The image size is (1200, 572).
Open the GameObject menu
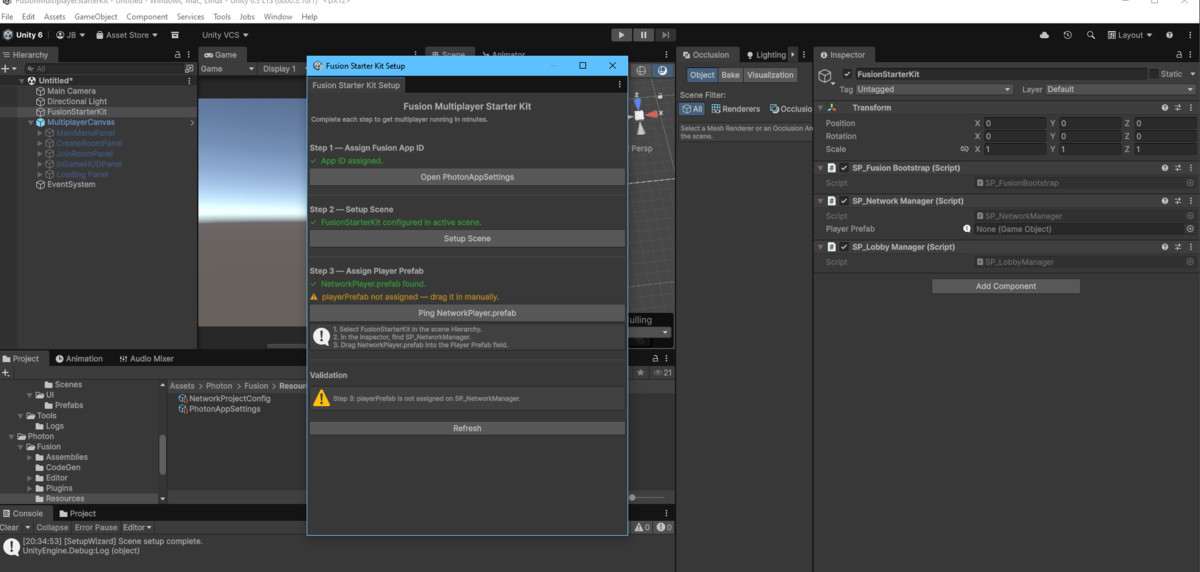[x=96, y=17]
